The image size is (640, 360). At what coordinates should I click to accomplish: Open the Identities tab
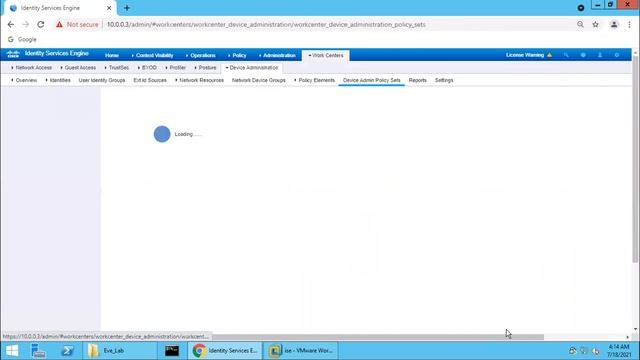coord(58,80)
